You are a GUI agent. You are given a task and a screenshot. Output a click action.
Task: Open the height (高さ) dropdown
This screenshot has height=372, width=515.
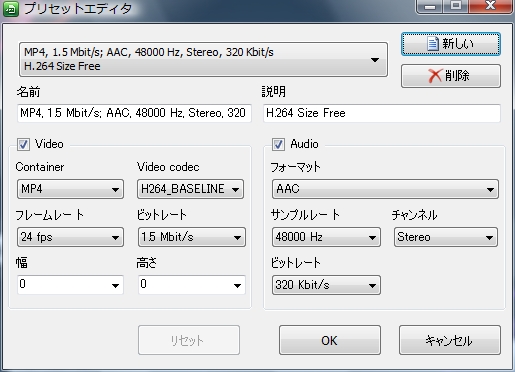click(192, 285)
